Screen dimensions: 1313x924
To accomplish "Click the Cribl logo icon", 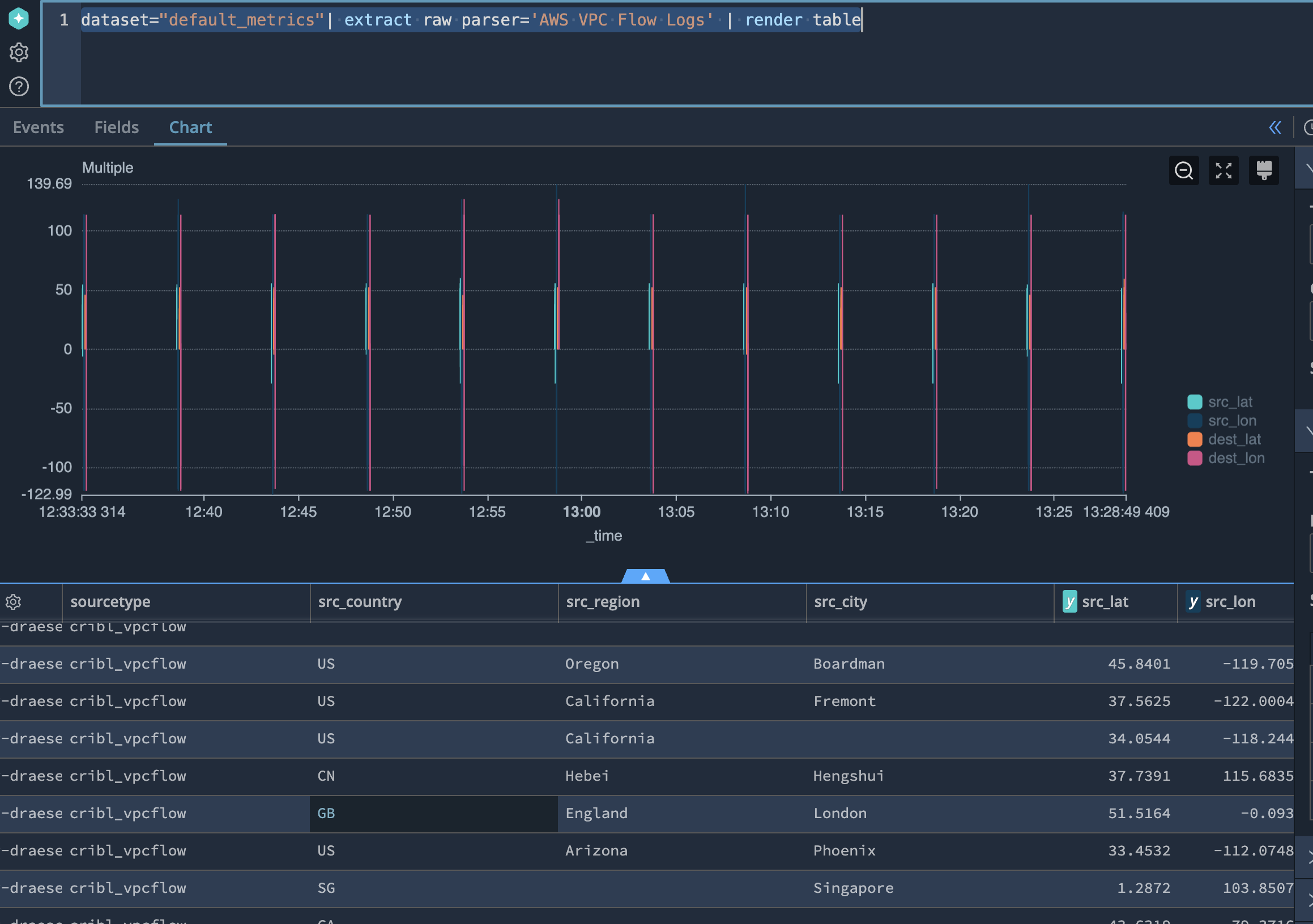I will coord(19,18).
